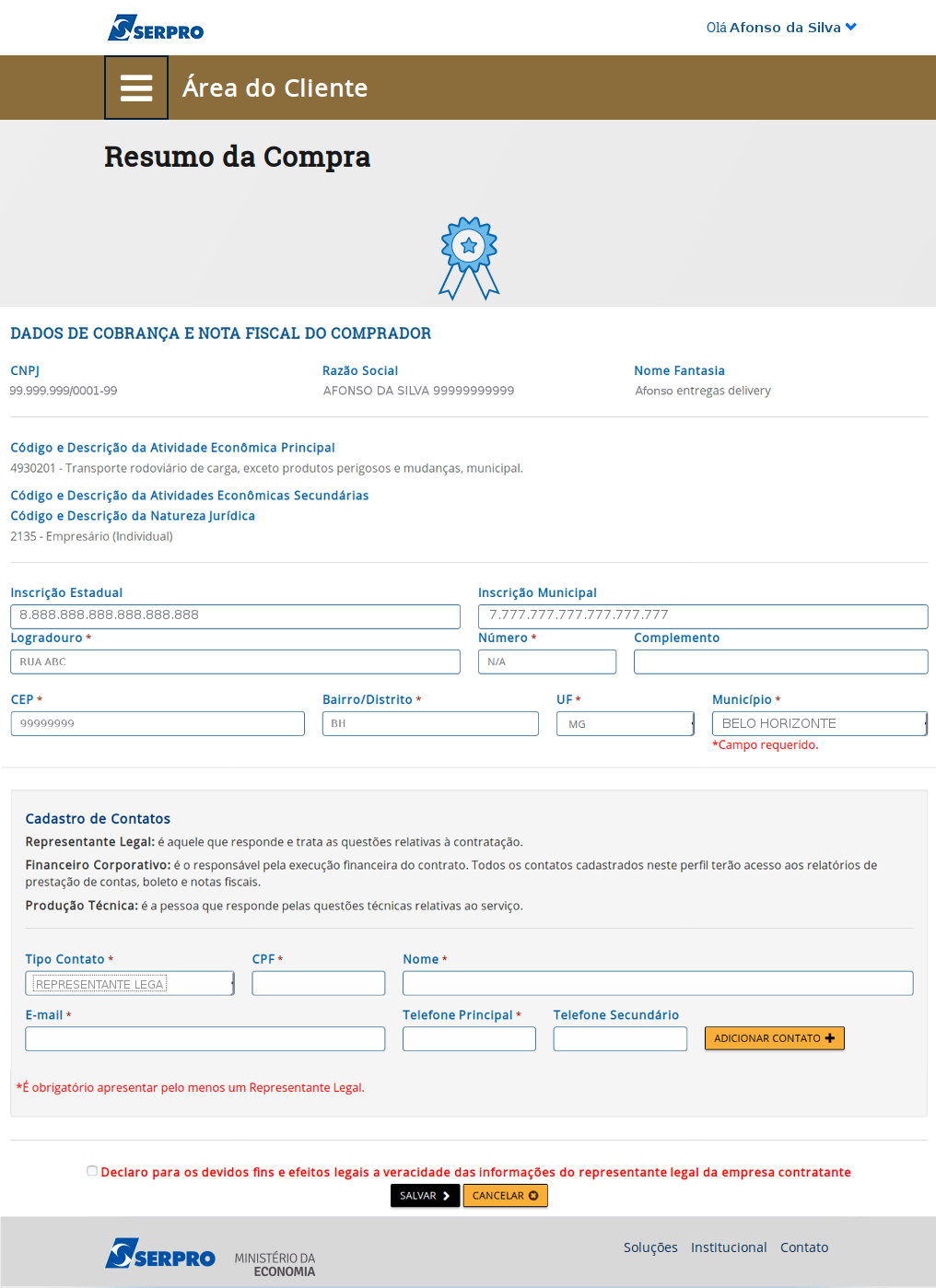Expand the Olá Afonso da Silva user menu
936x1288 pixels.
coord(781,28)
